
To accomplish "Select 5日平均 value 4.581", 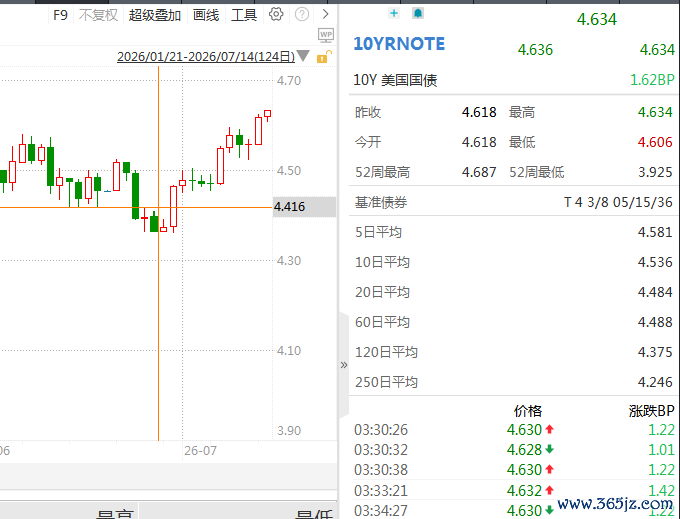I will coord(655,232).
